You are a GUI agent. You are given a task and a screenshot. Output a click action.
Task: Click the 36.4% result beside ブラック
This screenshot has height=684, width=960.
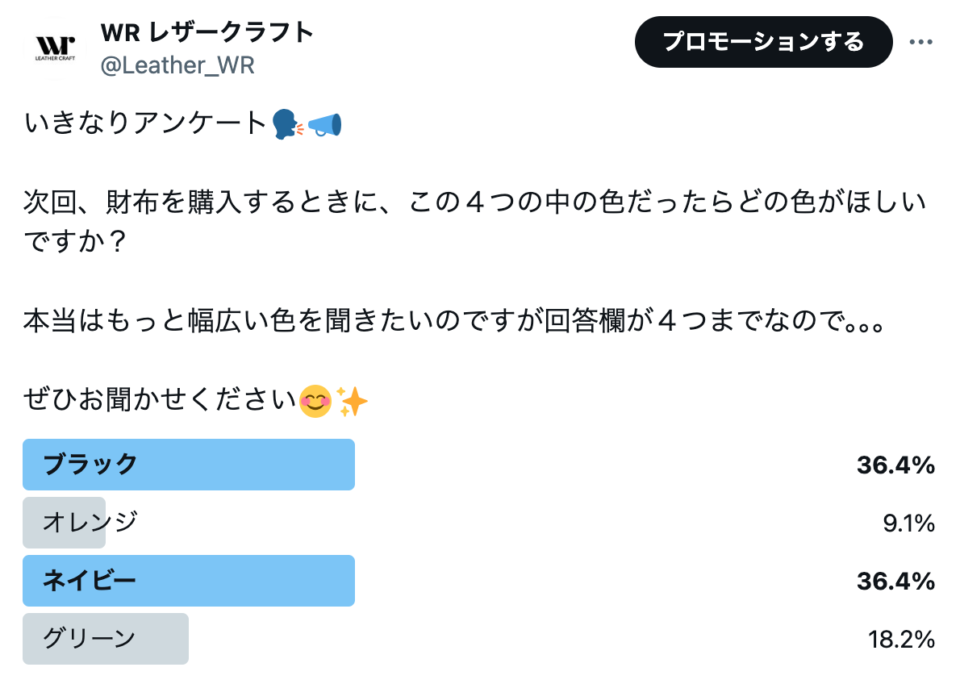pyautogui.click(x=895, y=464)
